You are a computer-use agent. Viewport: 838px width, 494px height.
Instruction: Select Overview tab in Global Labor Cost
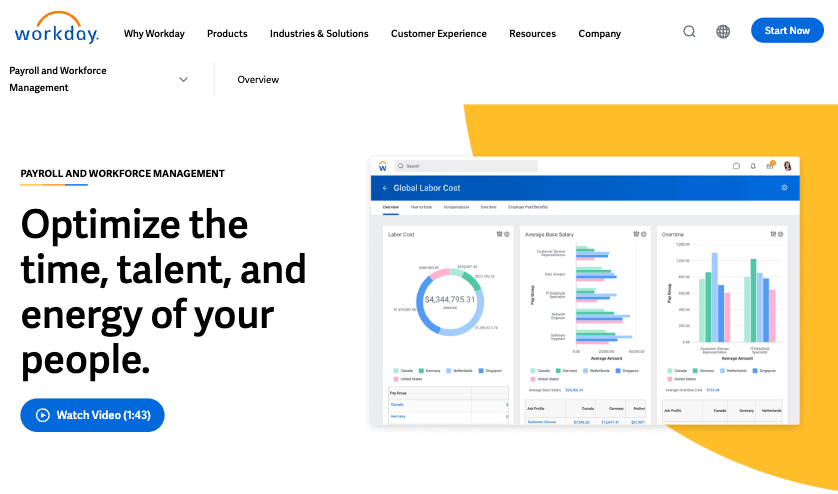390,207
